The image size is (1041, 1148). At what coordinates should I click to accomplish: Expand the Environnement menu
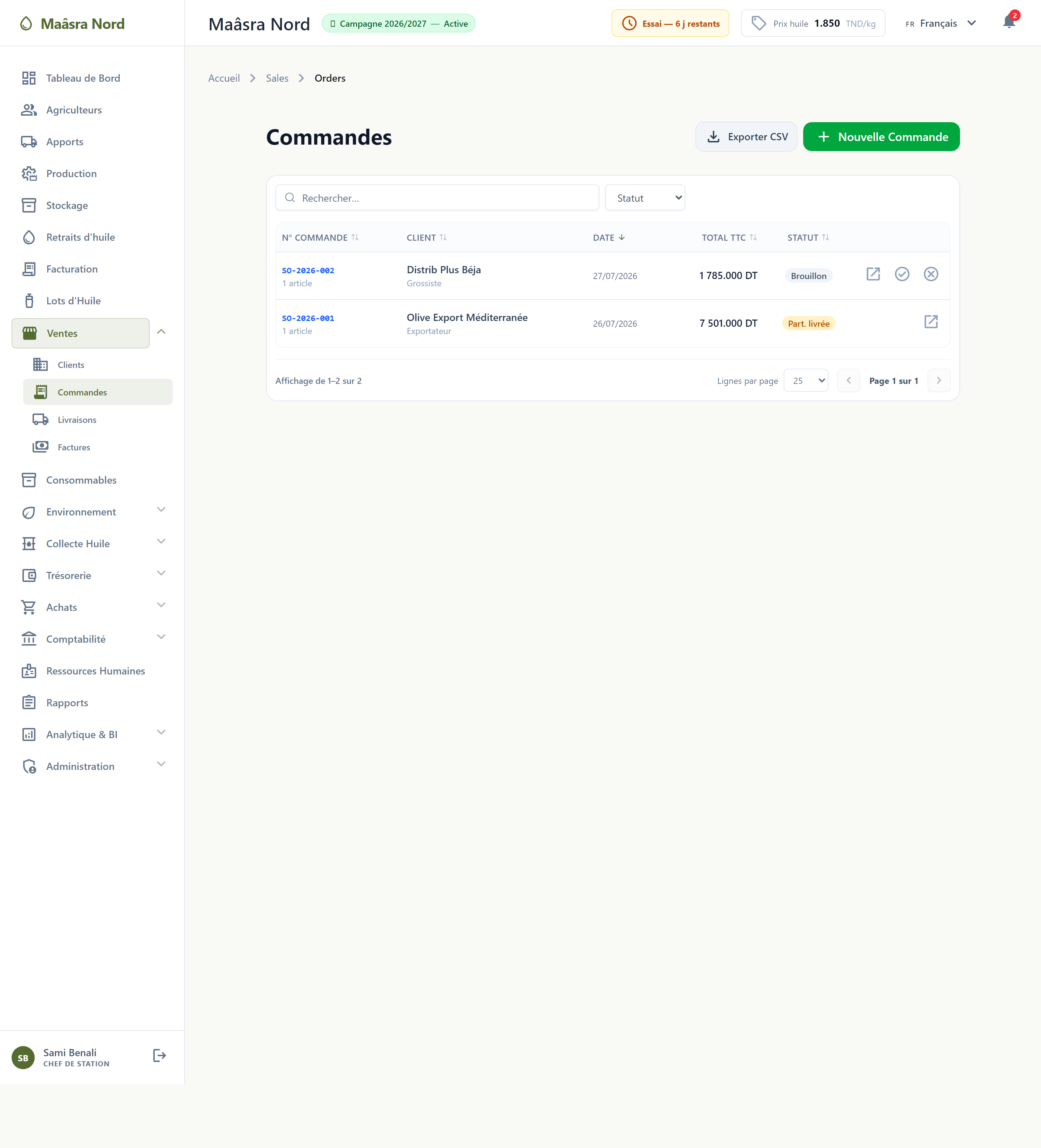tap(161, 510)
